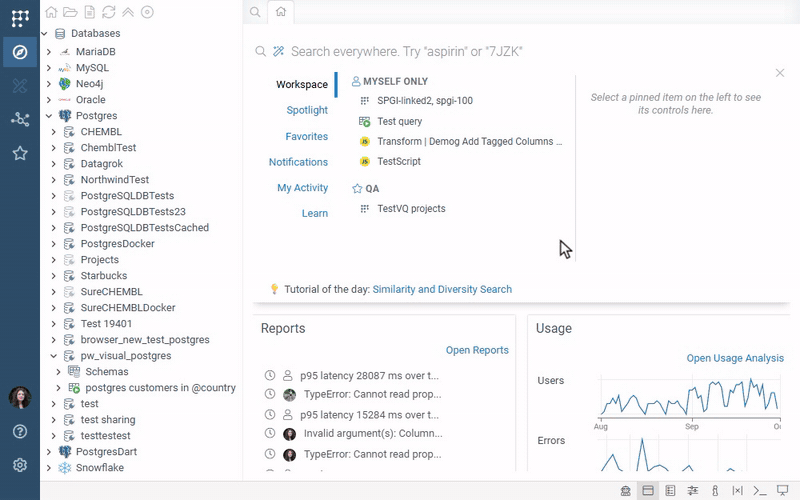
Task: Select the Spotlight tab
Action: 307,110
